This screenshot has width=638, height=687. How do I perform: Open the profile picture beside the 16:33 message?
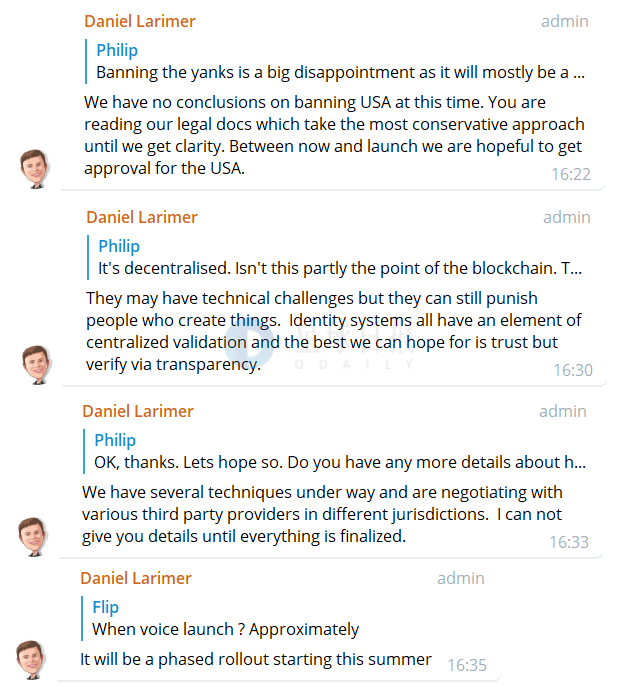click(33, 537)
